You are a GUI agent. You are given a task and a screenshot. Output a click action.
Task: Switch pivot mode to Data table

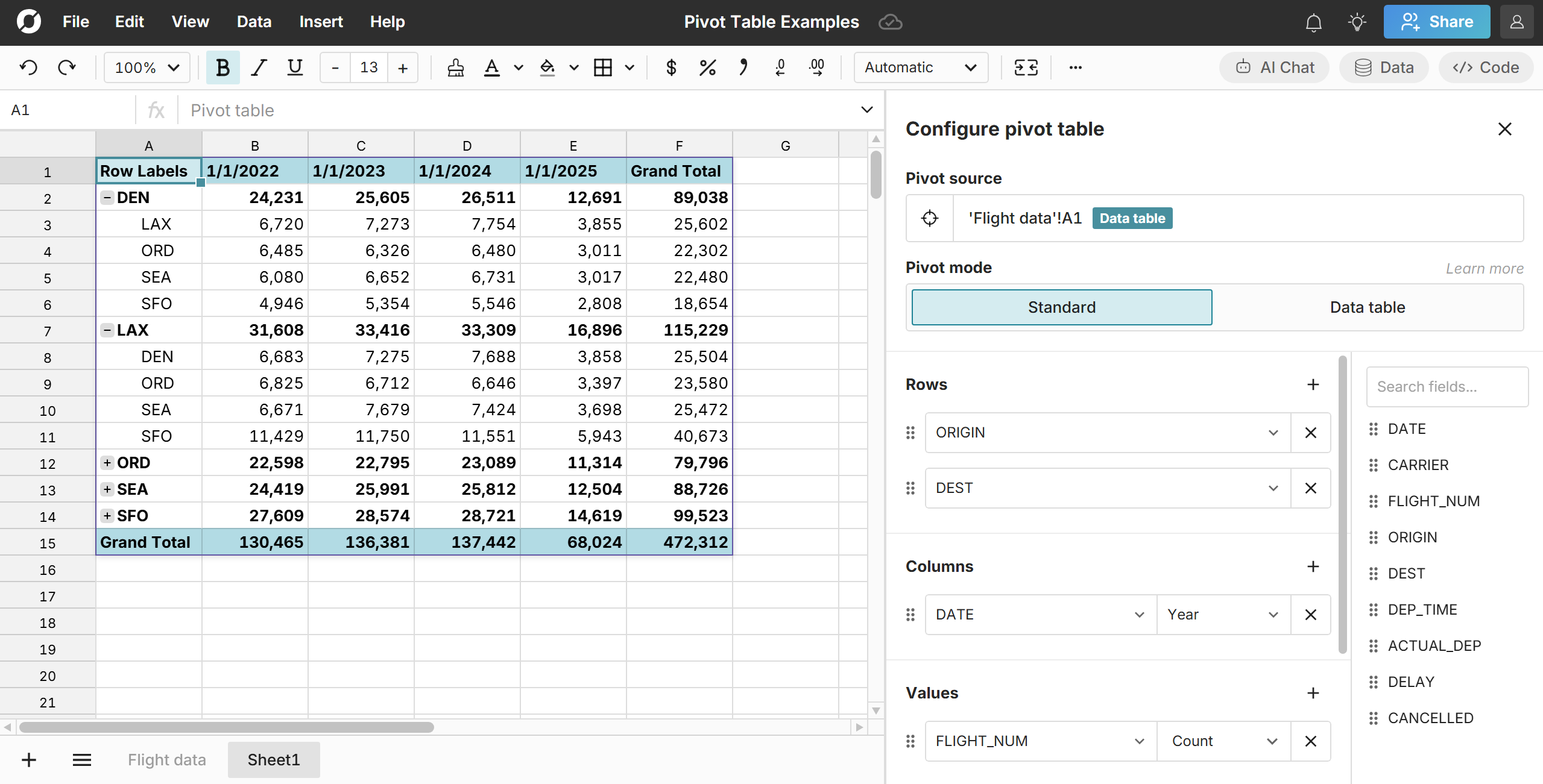(1367, 307)
